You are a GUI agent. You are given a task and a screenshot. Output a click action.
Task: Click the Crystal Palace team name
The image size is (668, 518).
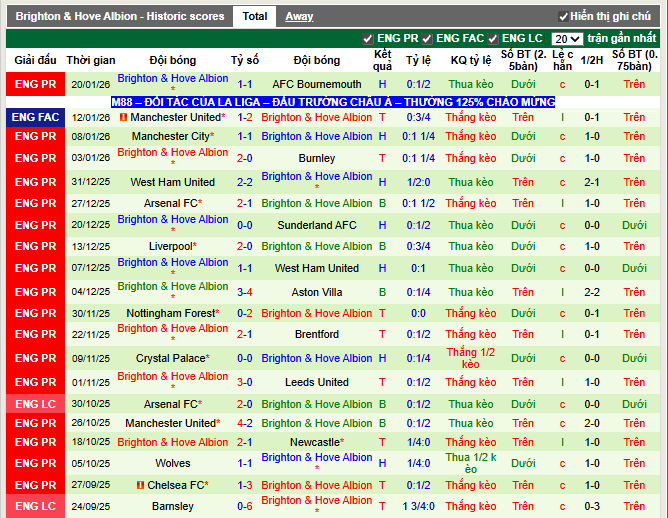click(171, 358)
